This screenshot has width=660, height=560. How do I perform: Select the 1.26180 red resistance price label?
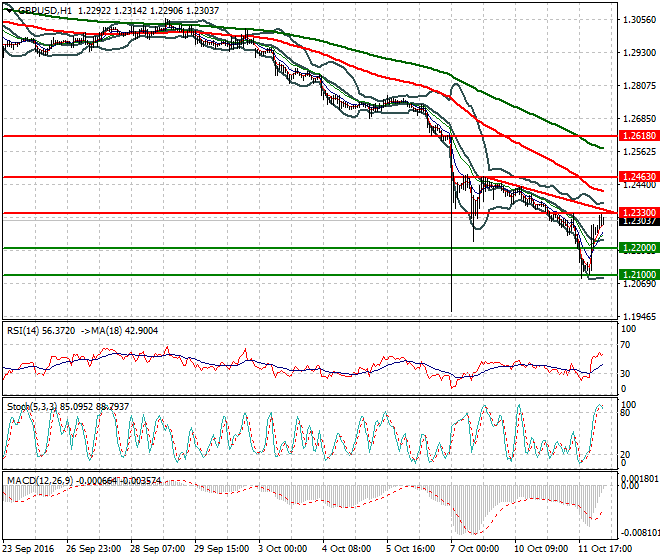tap(639, 136)
